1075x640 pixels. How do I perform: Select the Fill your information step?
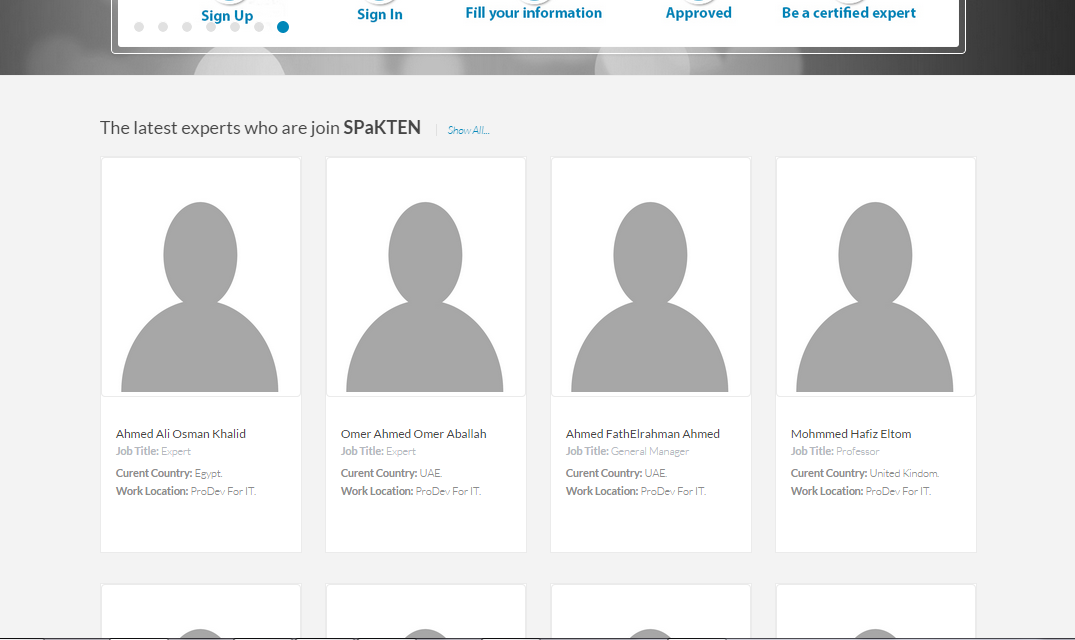(533, 13)
